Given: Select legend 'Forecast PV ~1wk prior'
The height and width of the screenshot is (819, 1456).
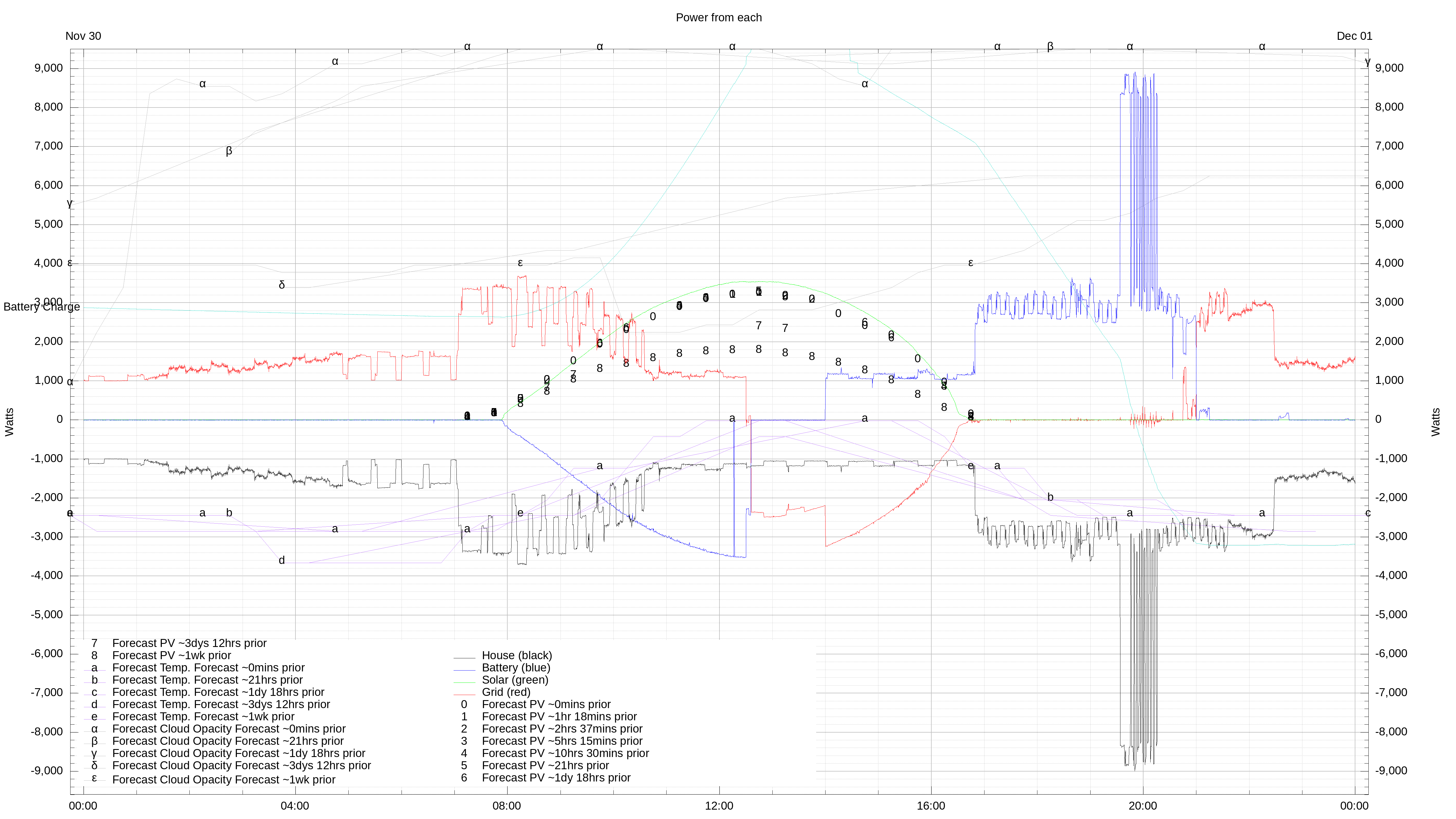Looking at the screenshot, I should 172,656.
